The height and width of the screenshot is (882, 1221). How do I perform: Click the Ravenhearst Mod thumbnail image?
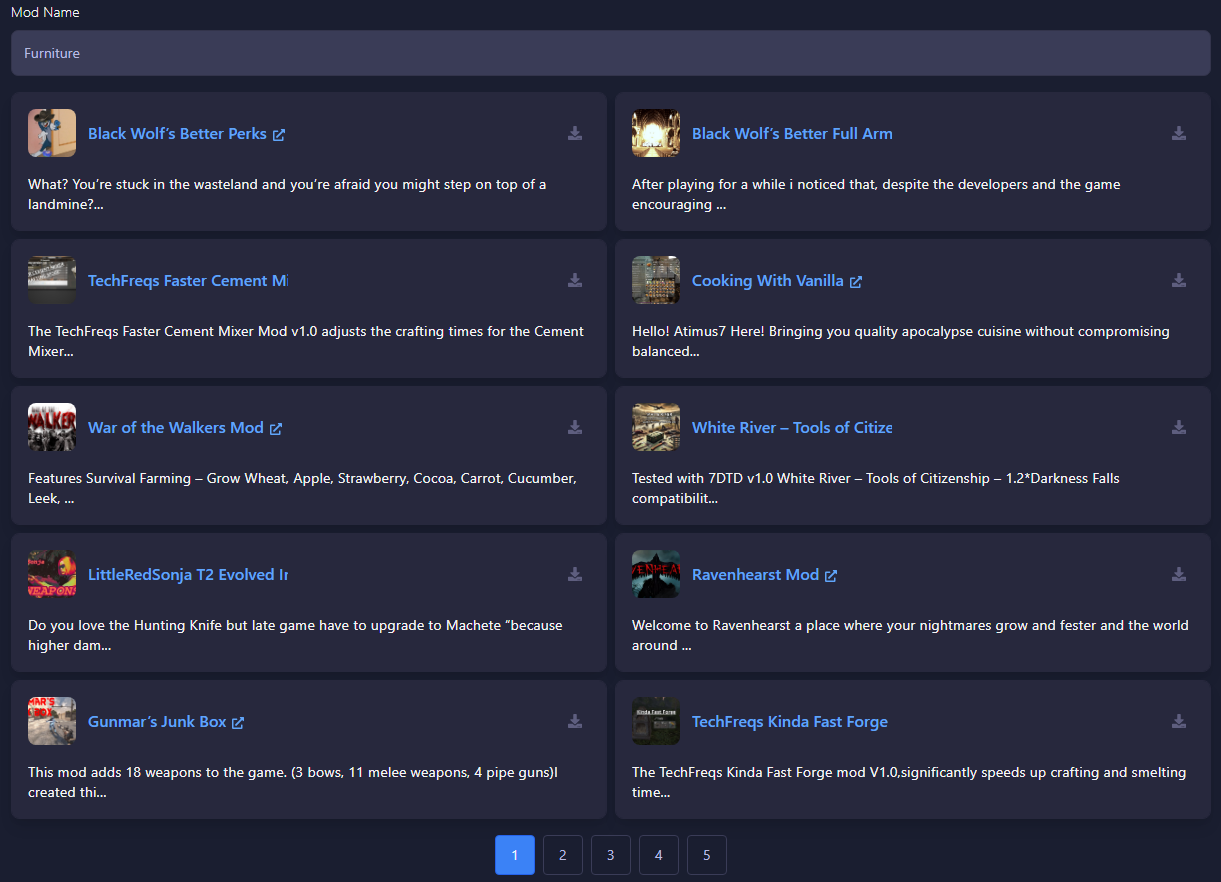[x=656, y=574]
